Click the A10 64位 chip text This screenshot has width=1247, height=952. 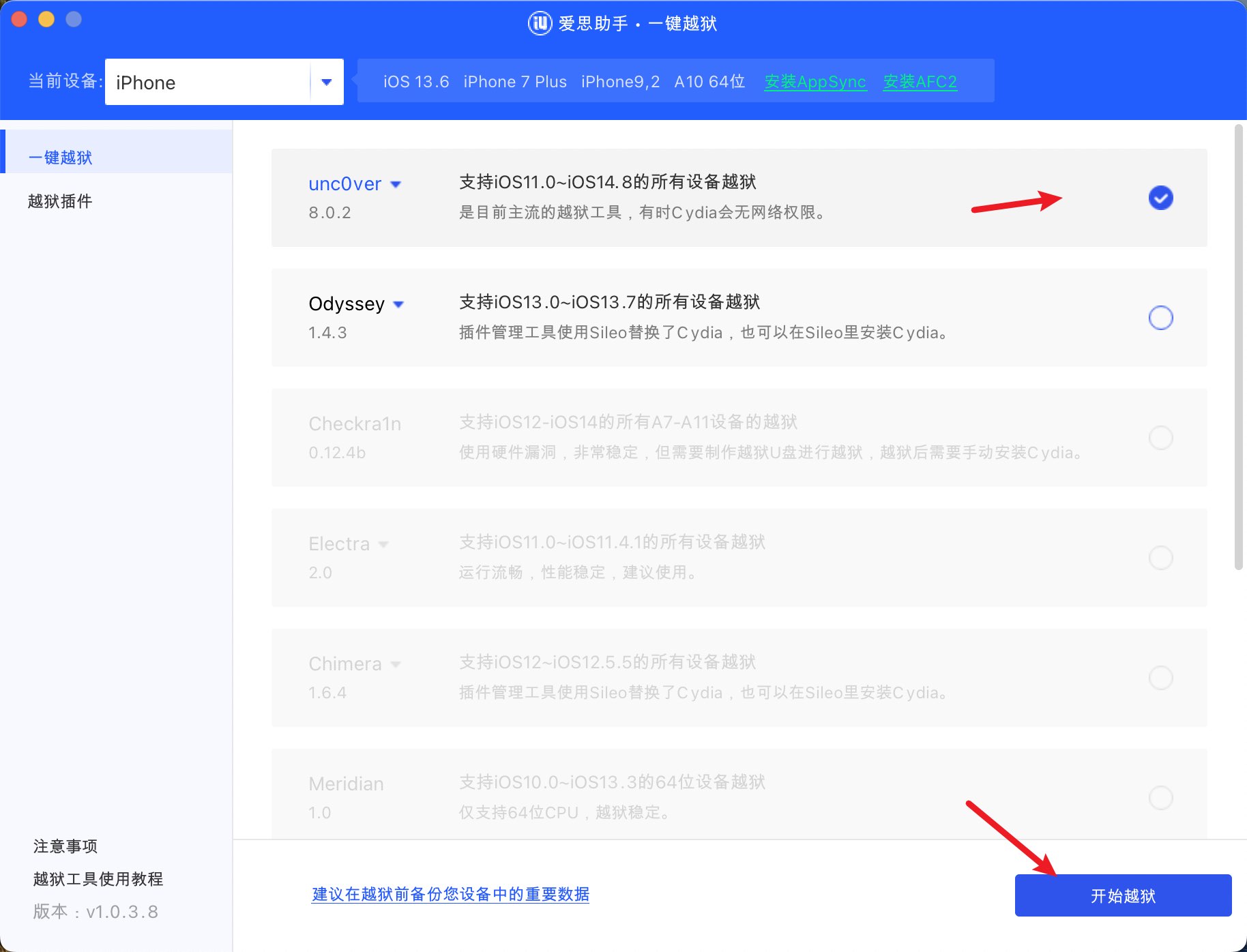tap(709, 82)
